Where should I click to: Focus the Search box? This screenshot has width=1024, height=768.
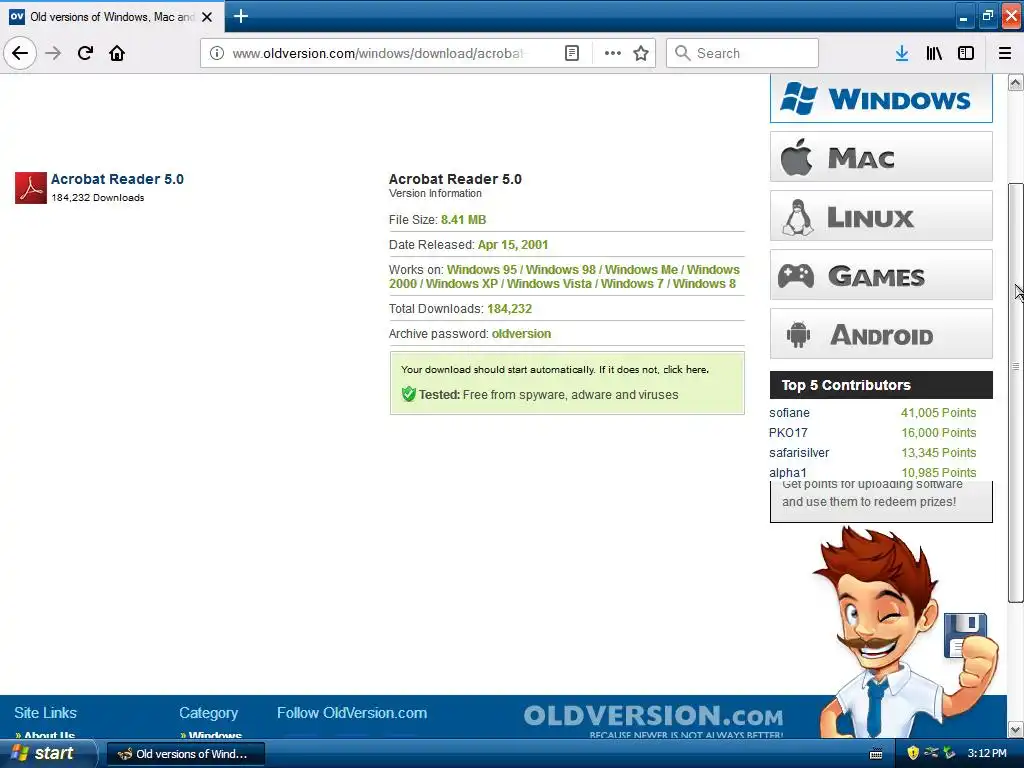743,53
